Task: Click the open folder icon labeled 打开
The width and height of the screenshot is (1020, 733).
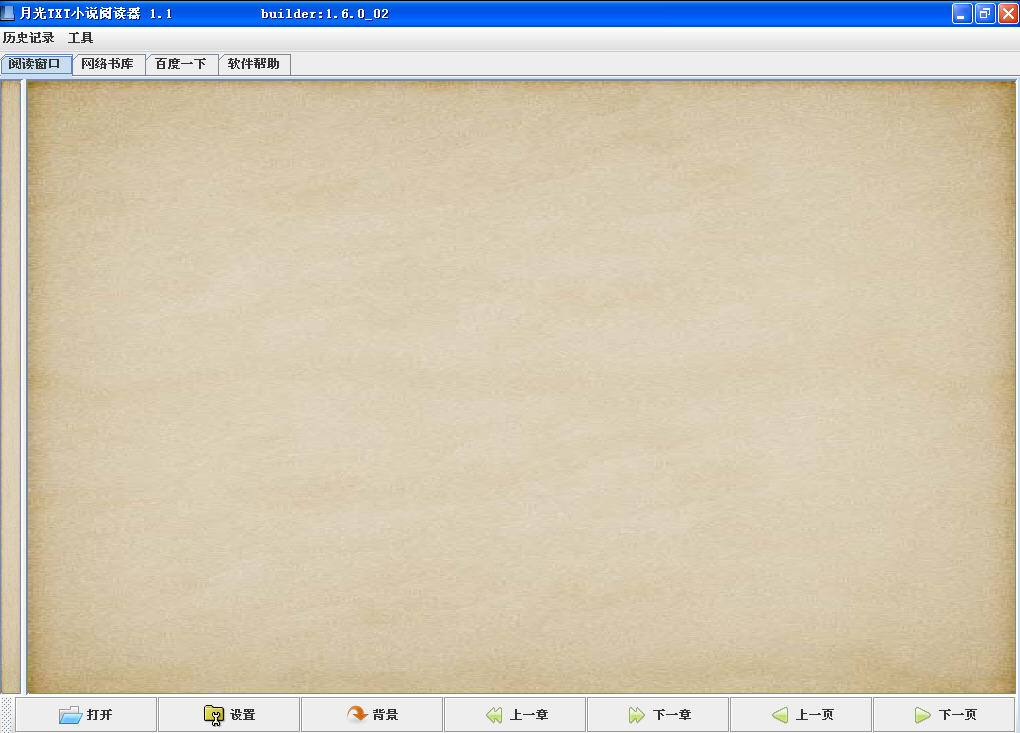Action: coord(71,715)
